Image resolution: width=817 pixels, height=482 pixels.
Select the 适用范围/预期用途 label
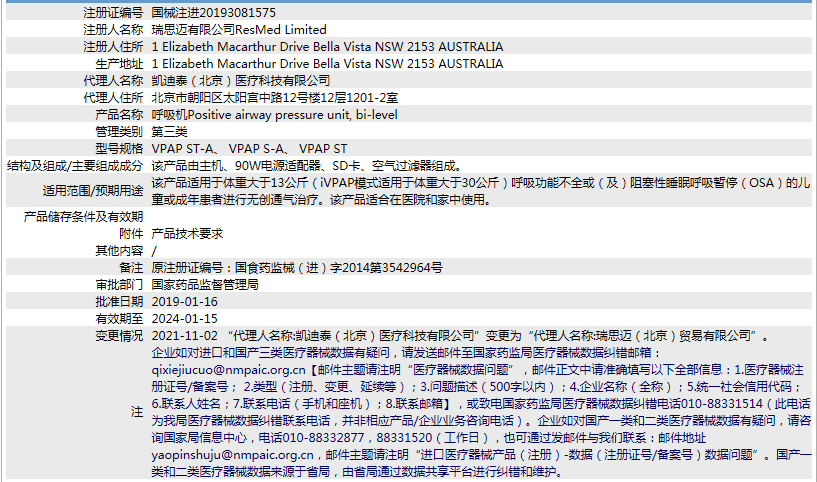point(93,191)
